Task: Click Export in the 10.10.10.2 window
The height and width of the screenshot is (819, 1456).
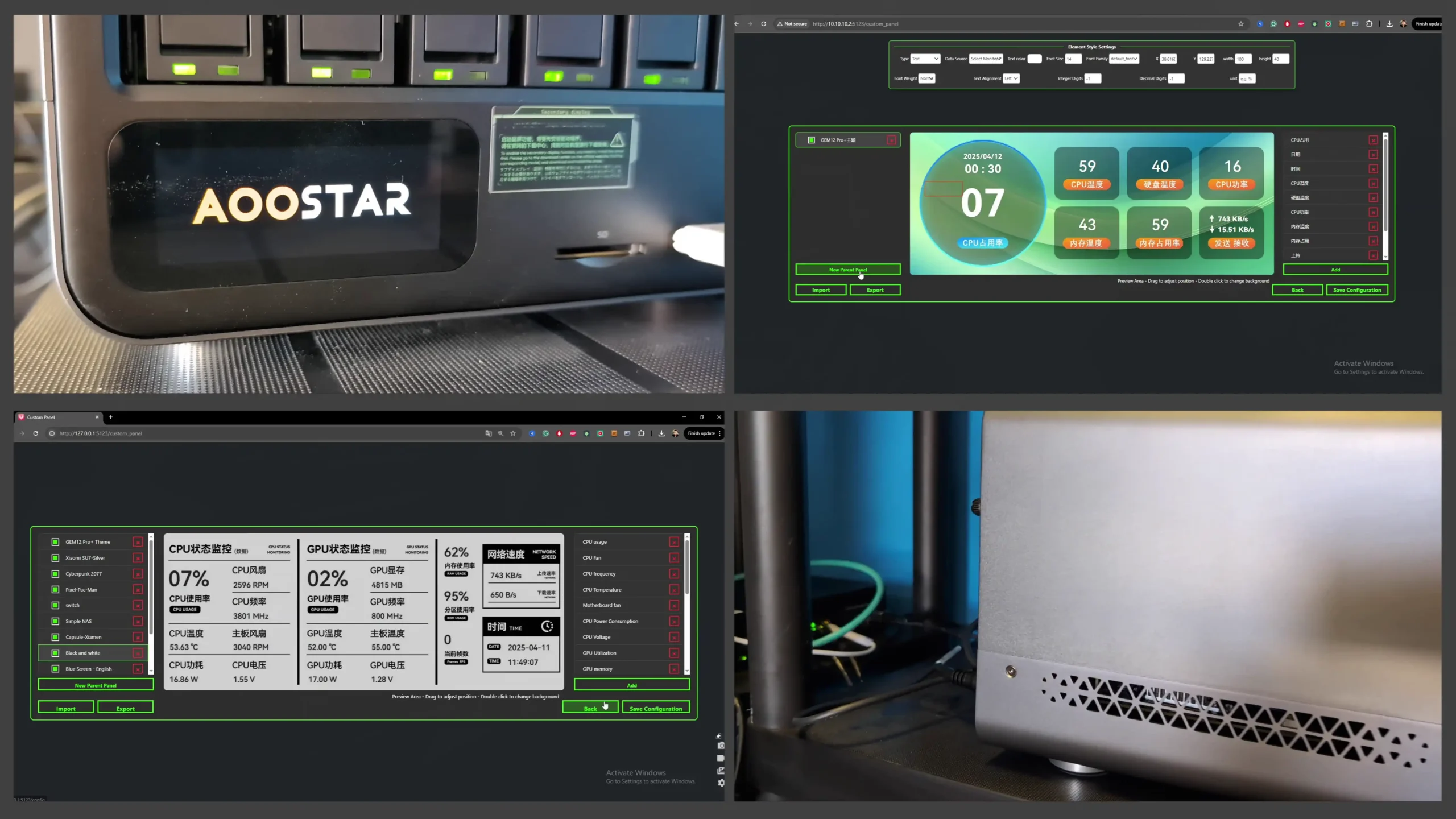Action: [875, 290]
